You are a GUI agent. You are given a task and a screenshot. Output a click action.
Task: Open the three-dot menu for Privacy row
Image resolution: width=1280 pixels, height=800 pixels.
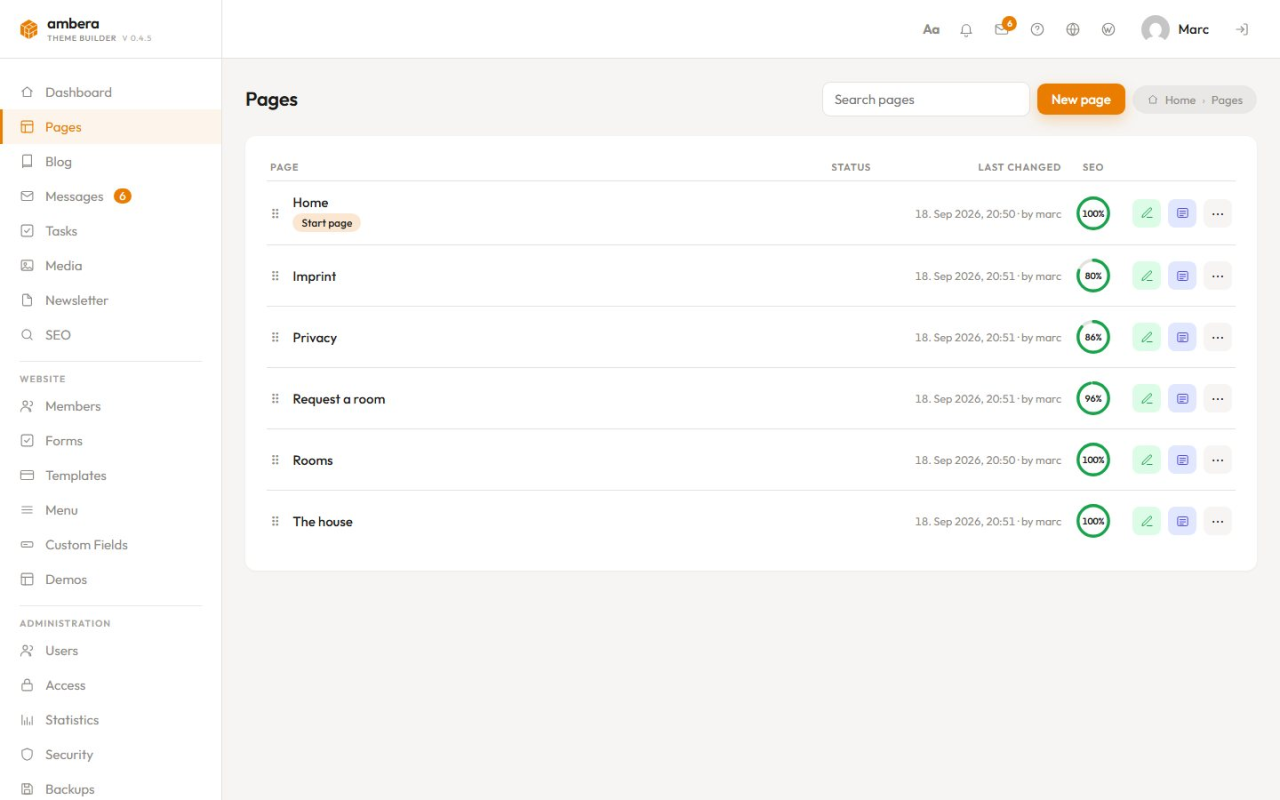click(1217, 337)
